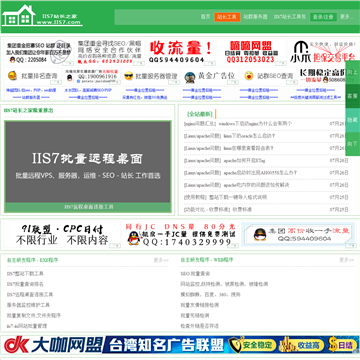Click the avatar icon beside 黄金广告位
Image resolution: width=360 pixels, height=360 pixels.
click(190, 77)
